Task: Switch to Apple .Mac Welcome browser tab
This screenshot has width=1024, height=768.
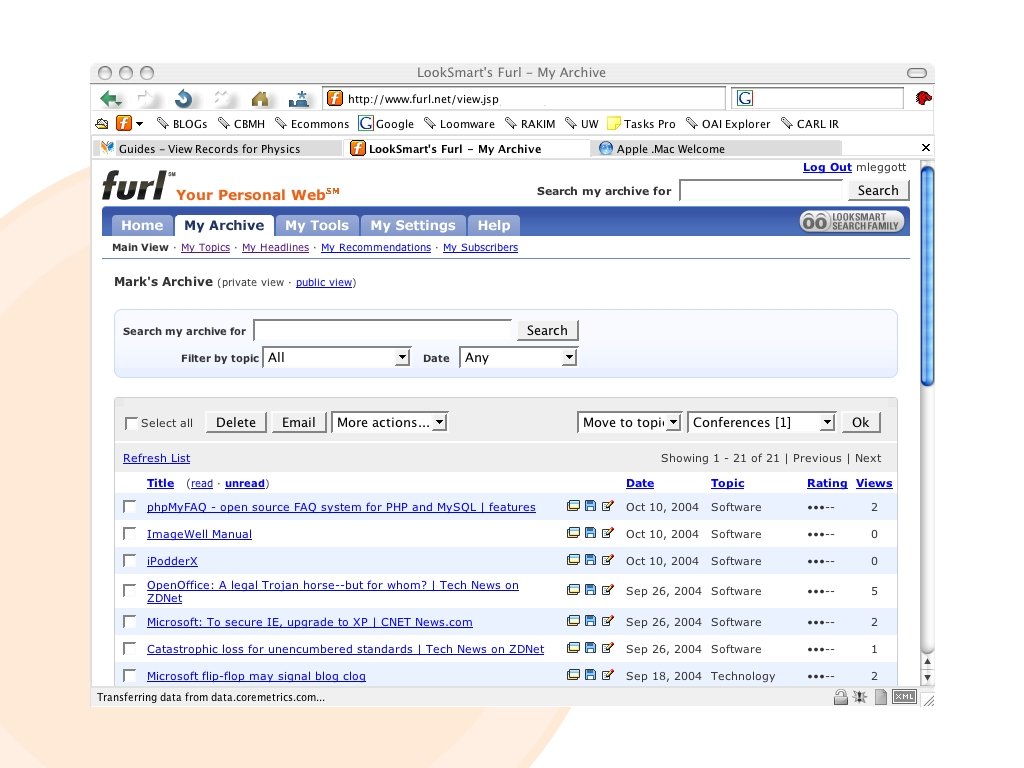Action: (x=716, y=148)
